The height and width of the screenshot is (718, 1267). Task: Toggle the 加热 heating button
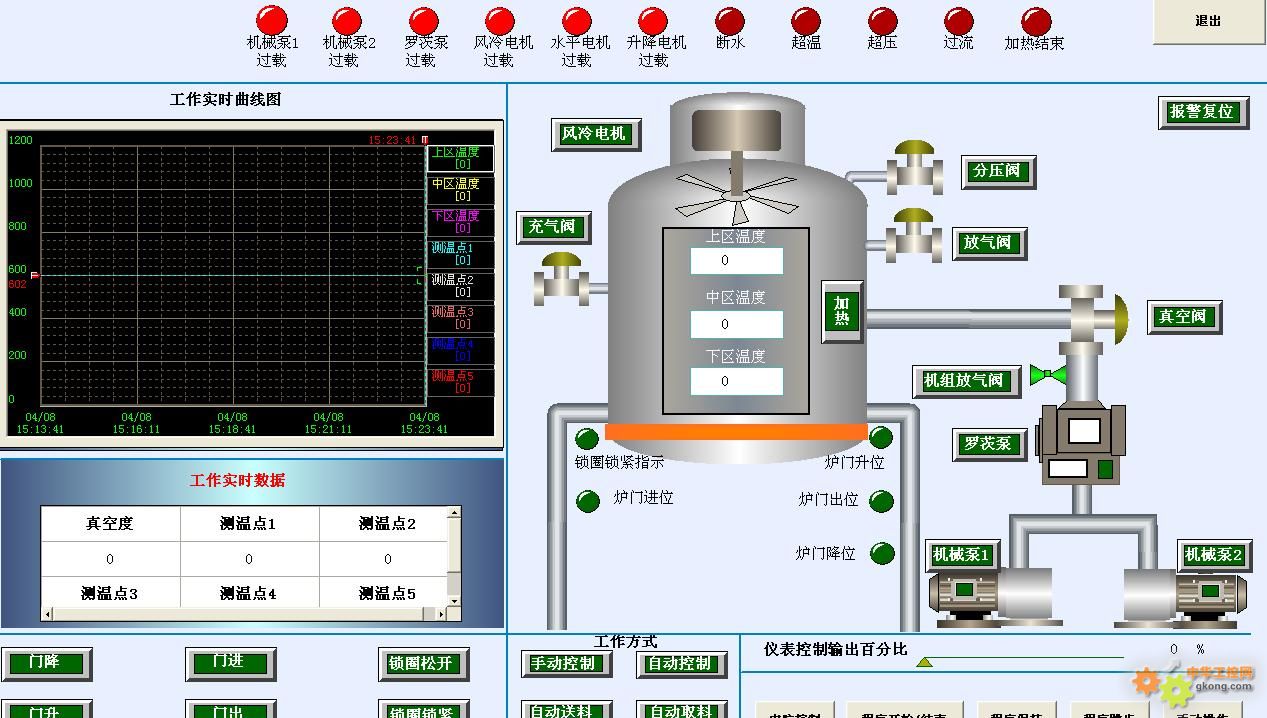[842, 311]
